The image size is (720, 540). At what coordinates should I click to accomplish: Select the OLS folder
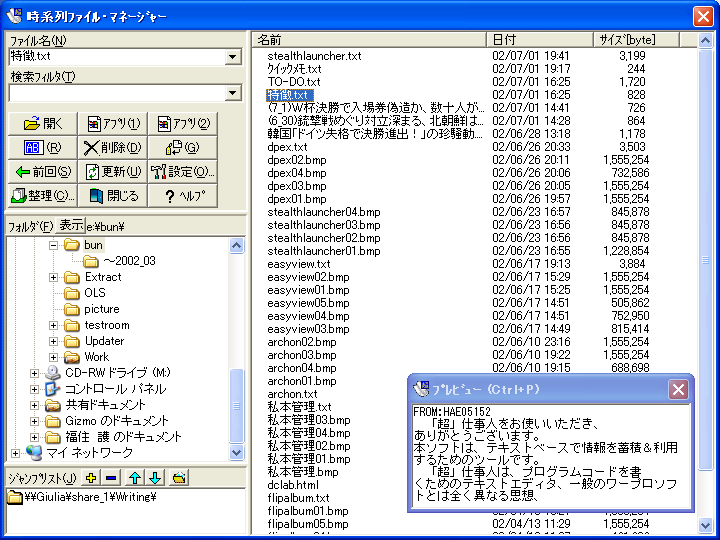point(95,293)
